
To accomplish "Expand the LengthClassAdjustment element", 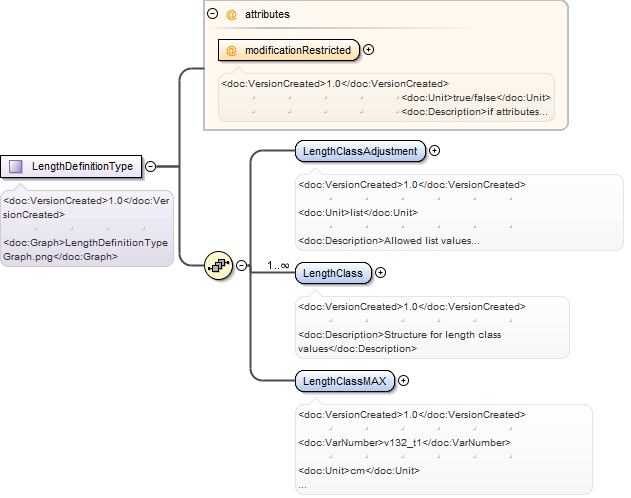I will pyautogui.click(x=434, y=151).
